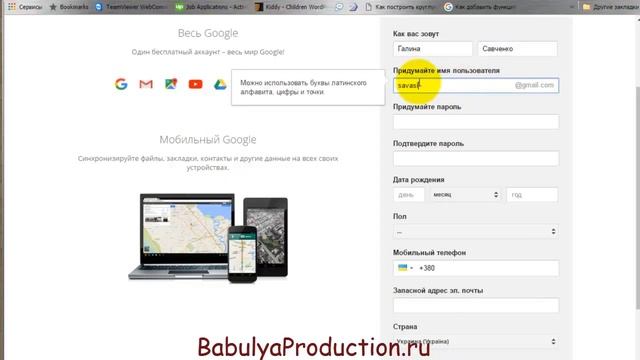Click the Придумайте имя пользователя label

point(446,71)
